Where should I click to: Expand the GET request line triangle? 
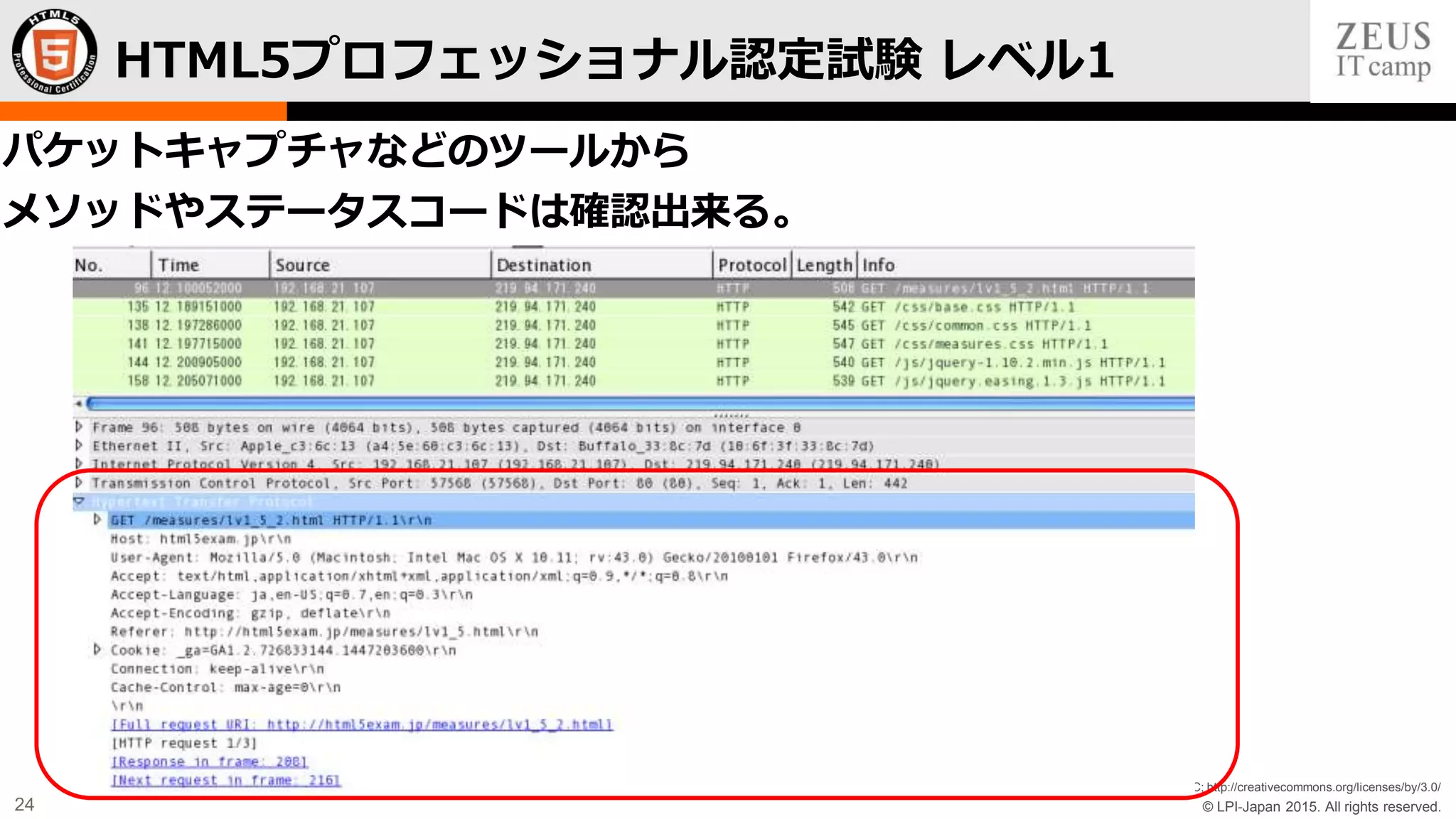97,520
